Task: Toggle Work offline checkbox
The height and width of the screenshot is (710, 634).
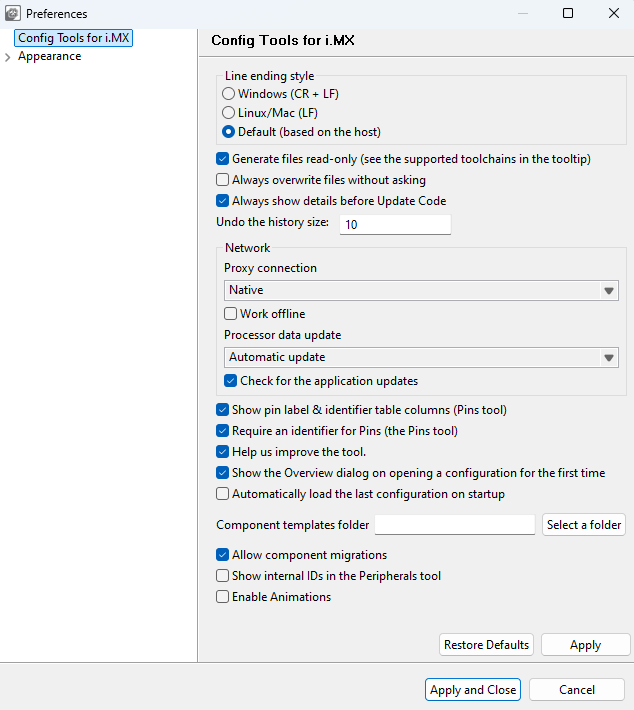Action: (x=231, y=314)
